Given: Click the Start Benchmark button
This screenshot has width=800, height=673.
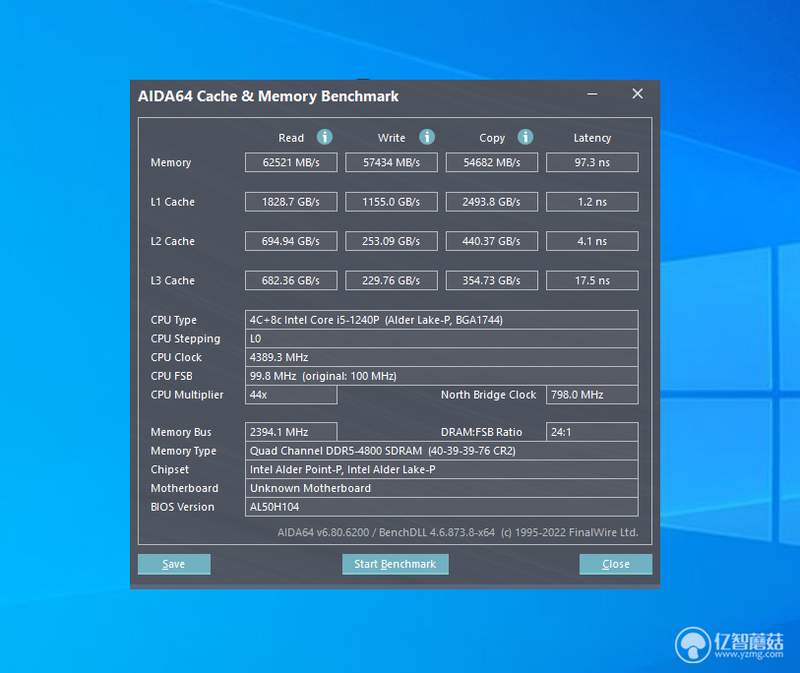Looking at the screenshot, I should [395, 564].
